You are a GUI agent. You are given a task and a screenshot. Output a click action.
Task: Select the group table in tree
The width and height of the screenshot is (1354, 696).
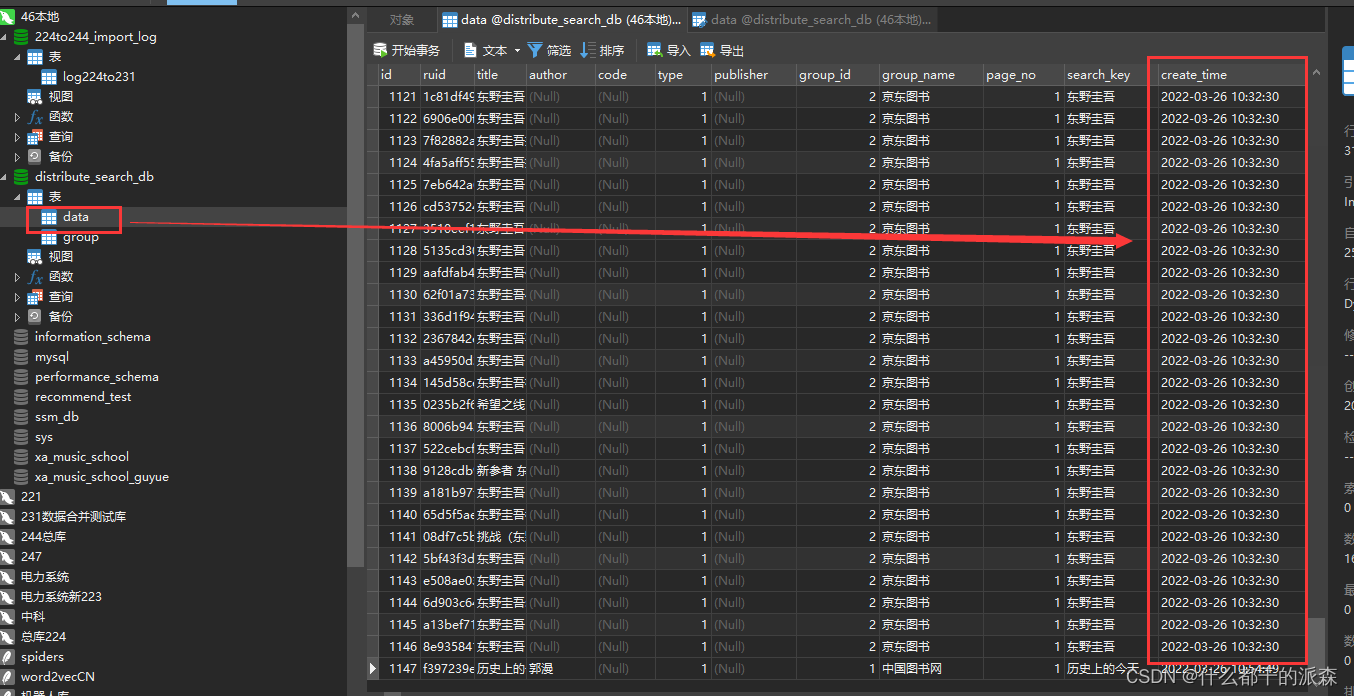[x=70, y=236]
